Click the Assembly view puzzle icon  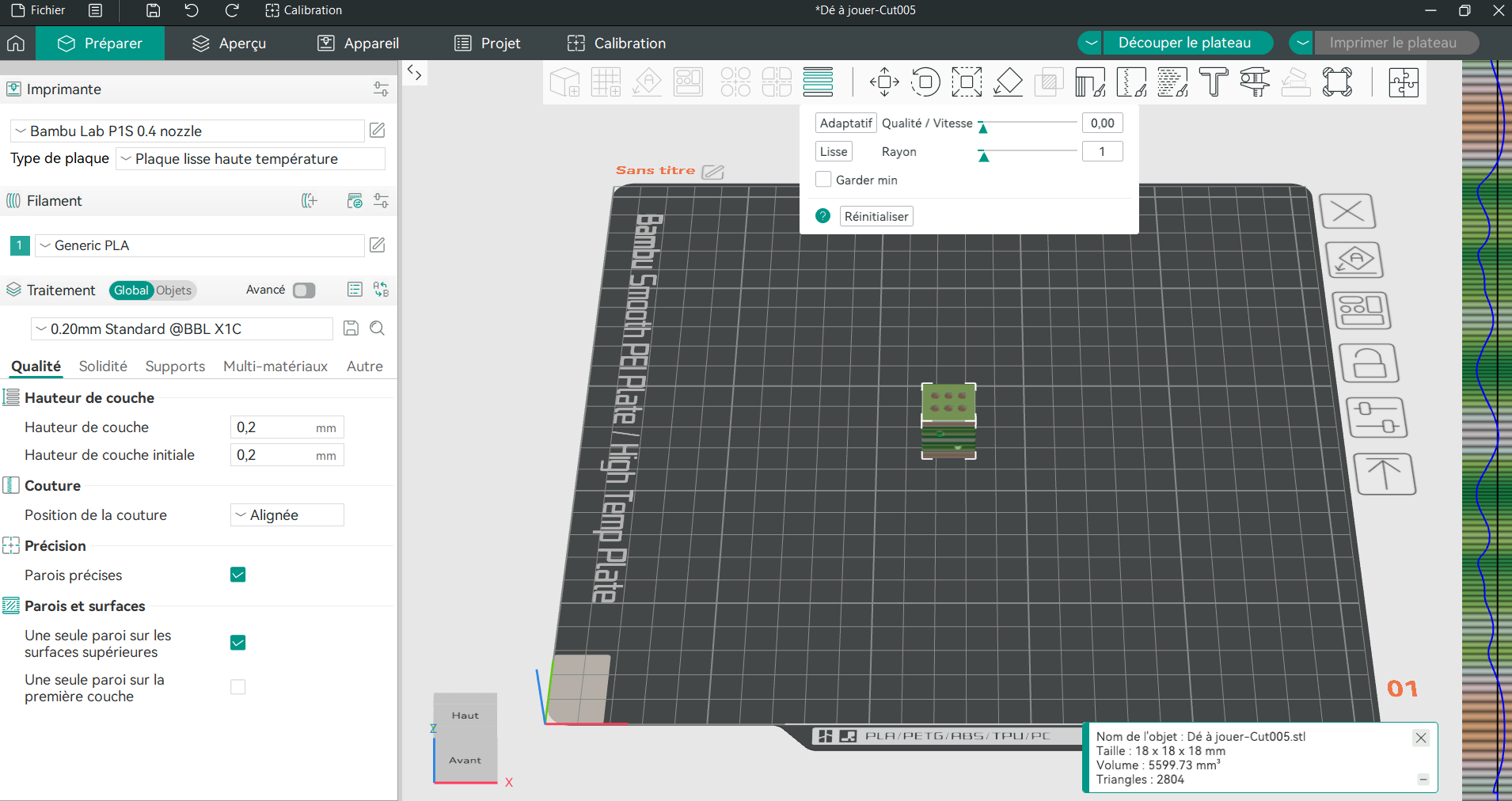click(x=1403, y=82)
